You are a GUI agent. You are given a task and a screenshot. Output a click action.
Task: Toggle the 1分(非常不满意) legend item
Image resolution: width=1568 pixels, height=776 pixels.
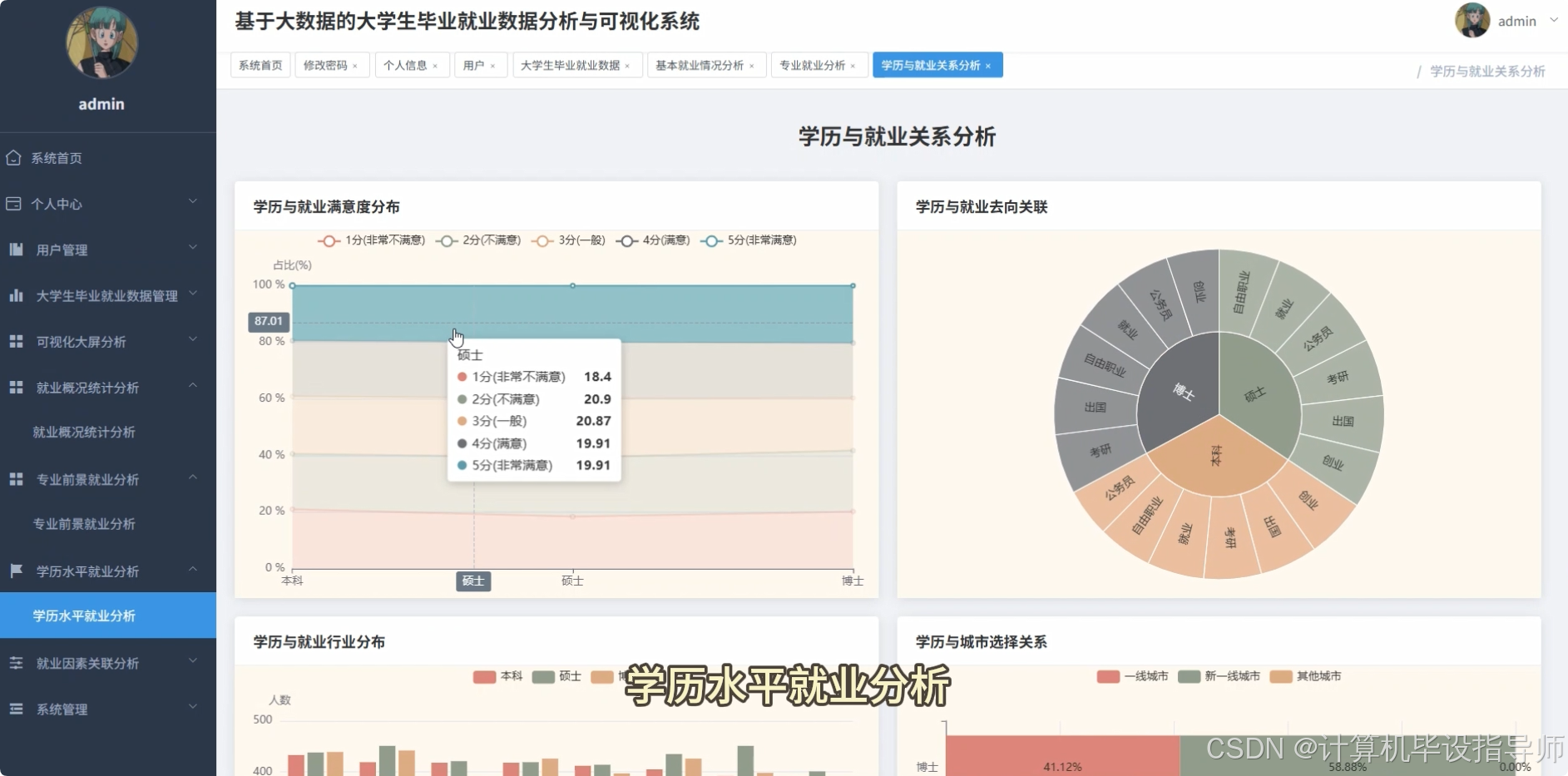373,240
